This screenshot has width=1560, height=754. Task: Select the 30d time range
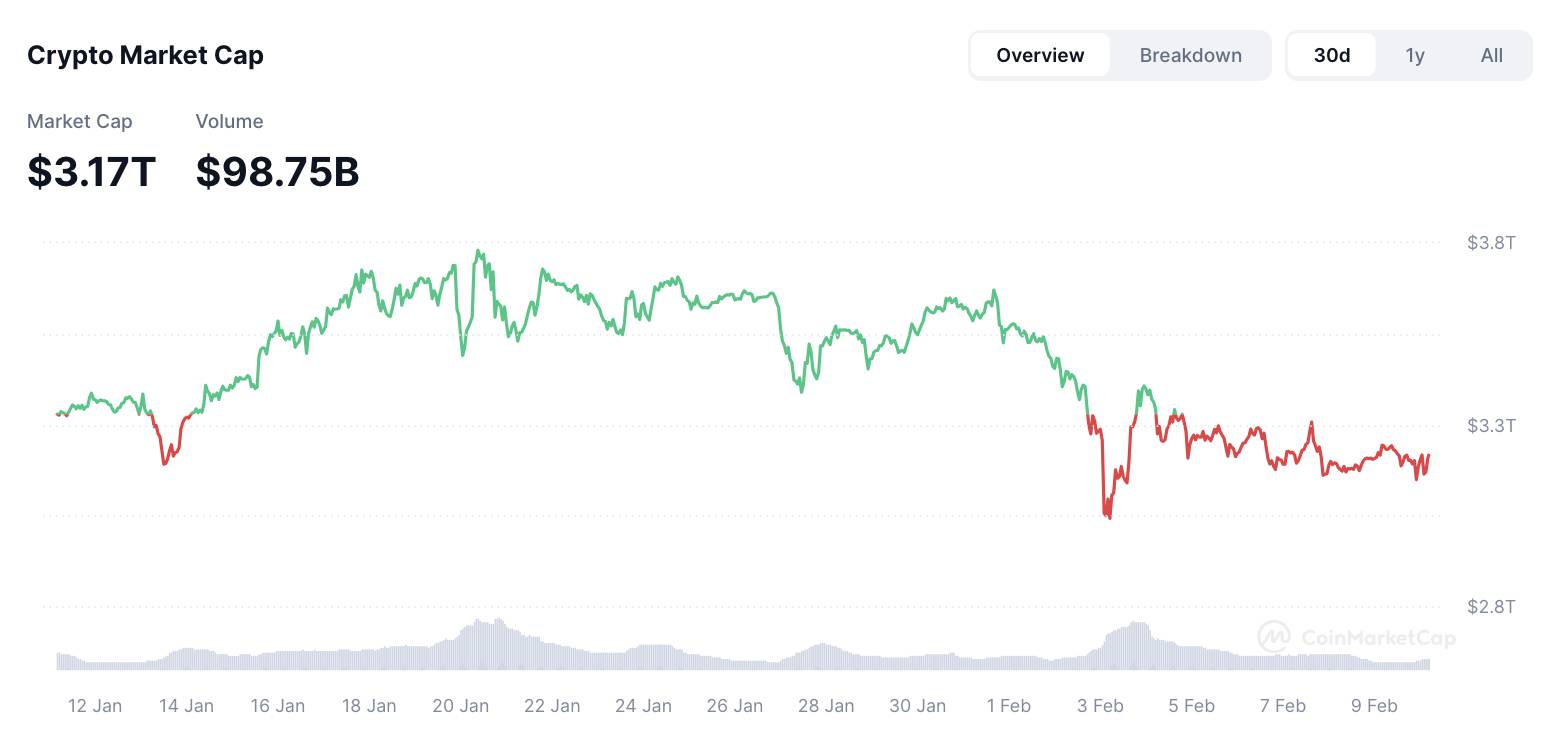pos(1332,55)
